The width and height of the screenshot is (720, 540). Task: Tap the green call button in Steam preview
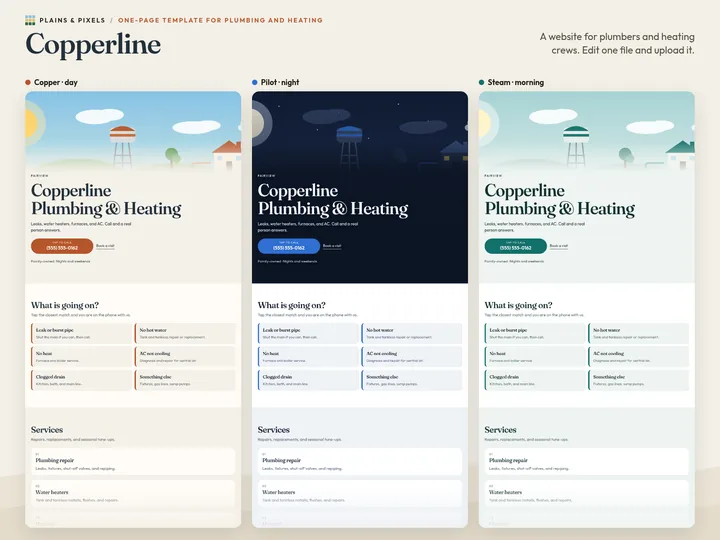tap(516, 246)
